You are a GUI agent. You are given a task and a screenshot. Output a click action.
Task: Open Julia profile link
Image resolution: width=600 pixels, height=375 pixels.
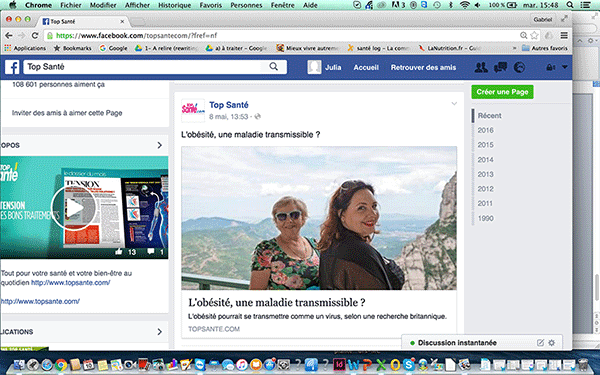[333, 67]
